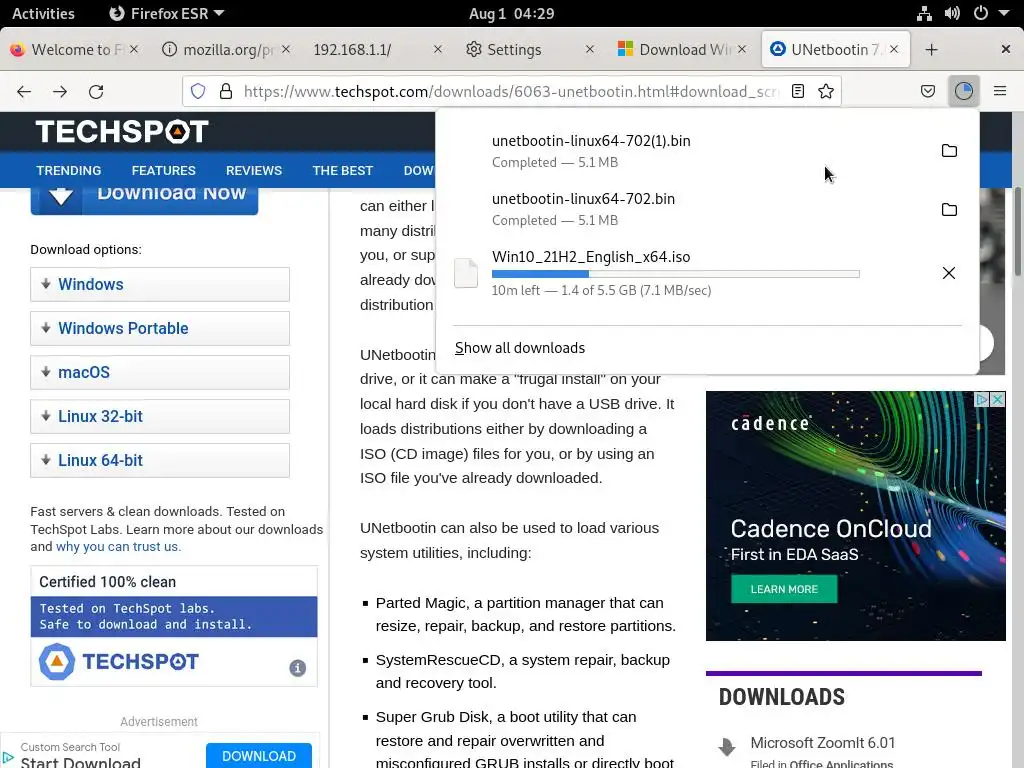Open the AdChoices icon on the Cadence ad
The height and width of the screenshot is (768, 1024).
pyautogui.click(x=981, y=399)
